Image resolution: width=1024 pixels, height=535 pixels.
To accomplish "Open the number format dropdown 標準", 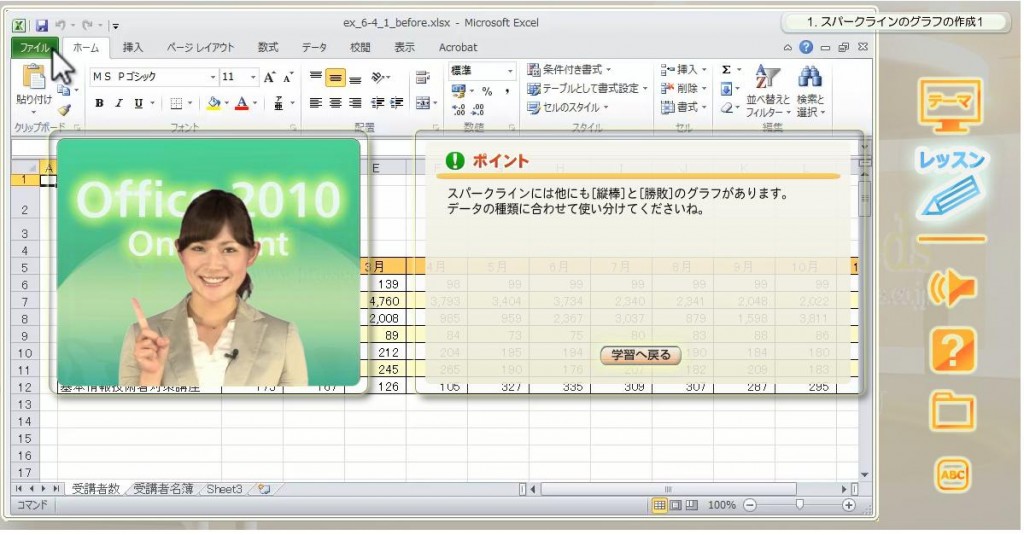I will (510, 71).
